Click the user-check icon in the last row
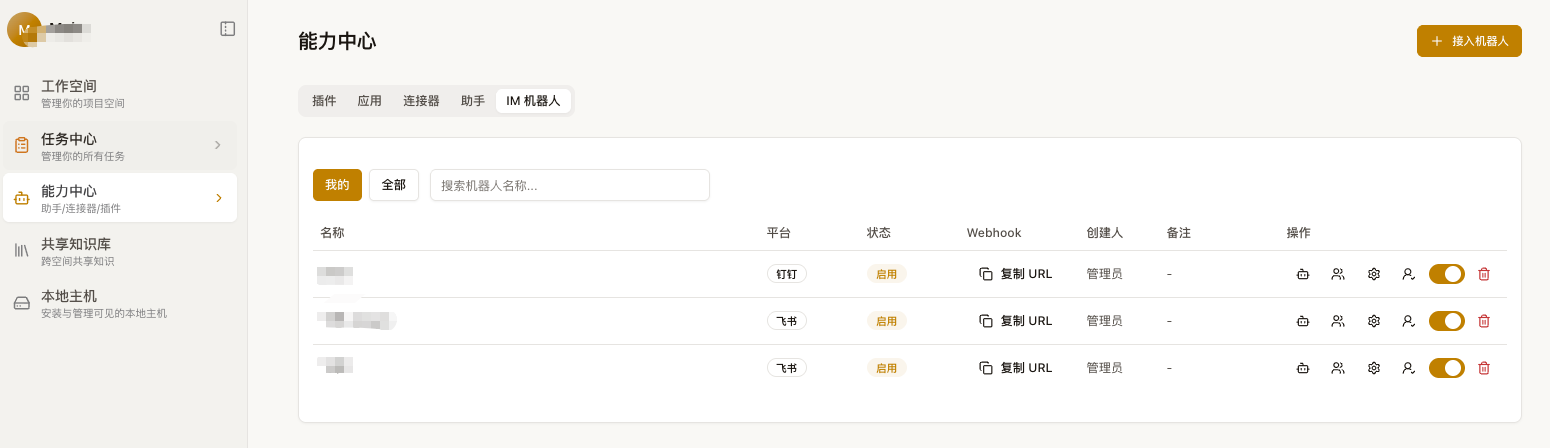 tap(1408, 368)
